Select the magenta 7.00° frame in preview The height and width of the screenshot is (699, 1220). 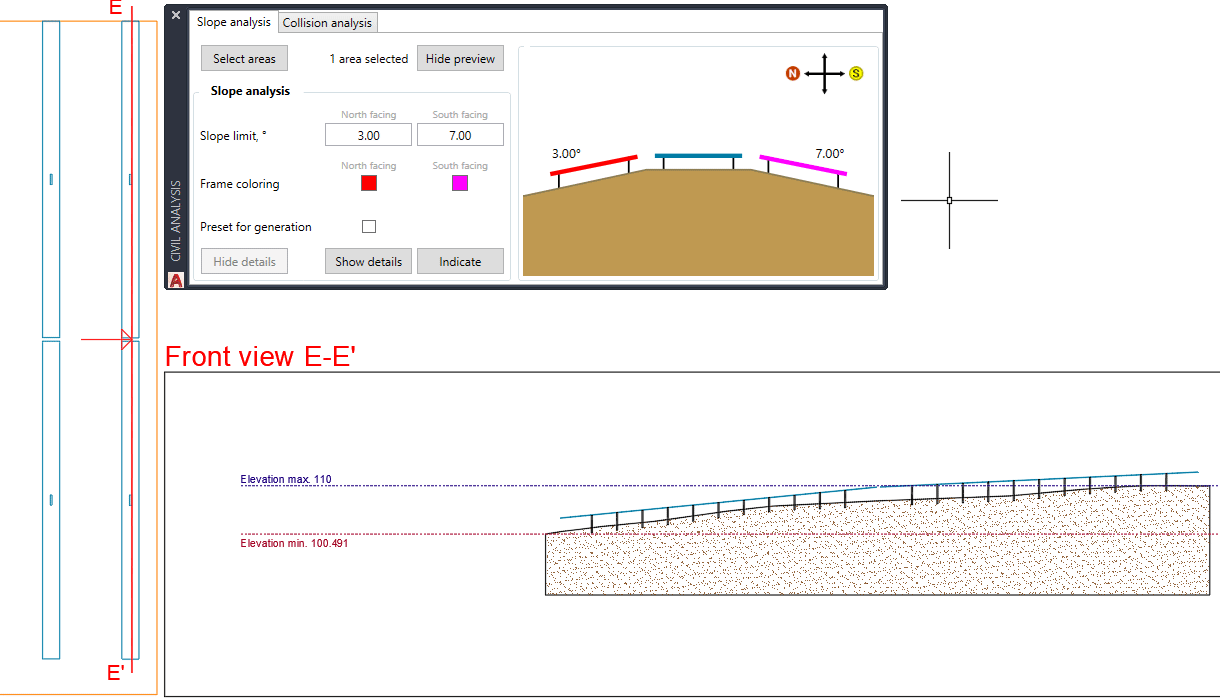point(803,166)
